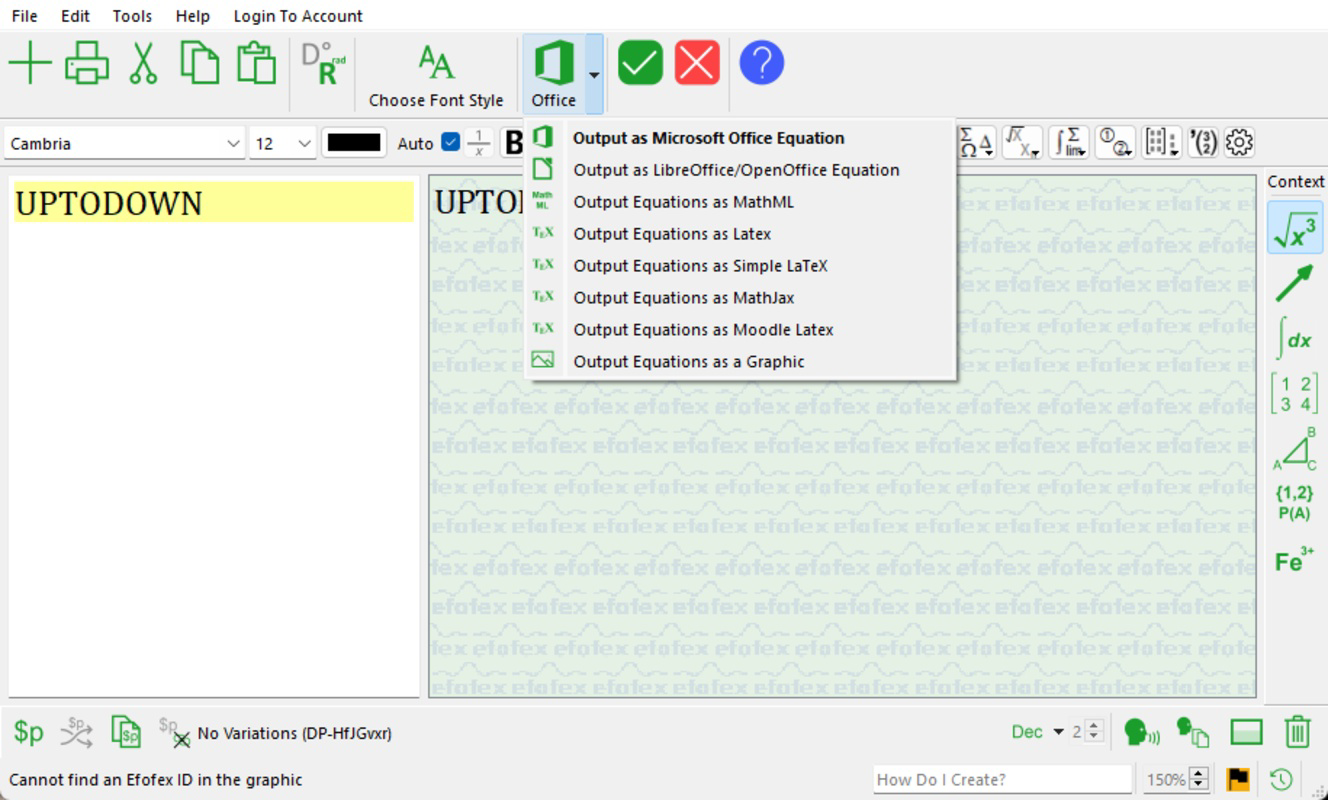Open the circled numbers dropdown
This screenshot has width=1328, height=800.
[x=1115, y=143]
